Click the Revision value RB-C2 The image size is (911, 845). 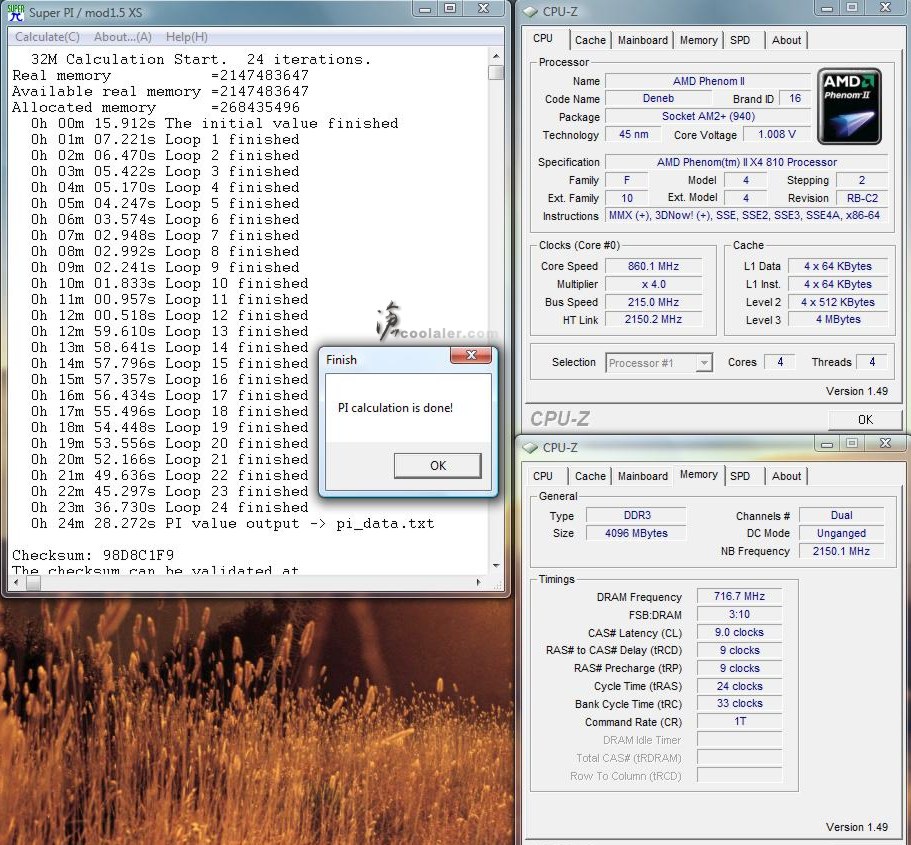coord(862,198)
